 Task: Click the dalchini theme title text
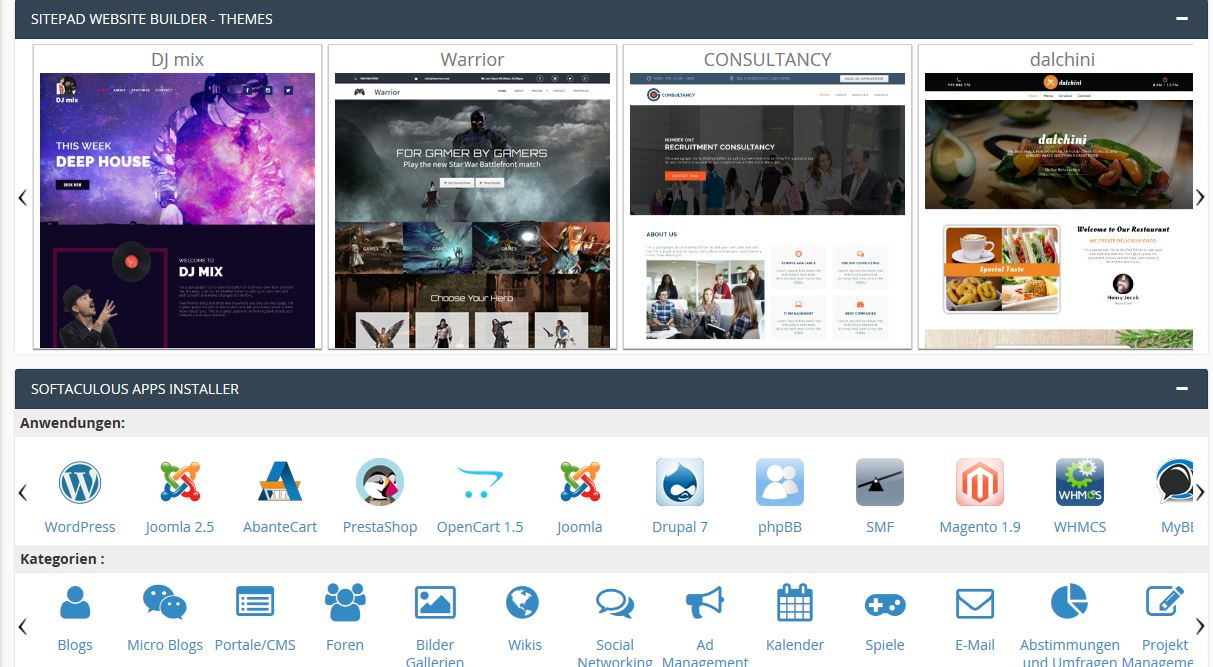pos(1062,59)
